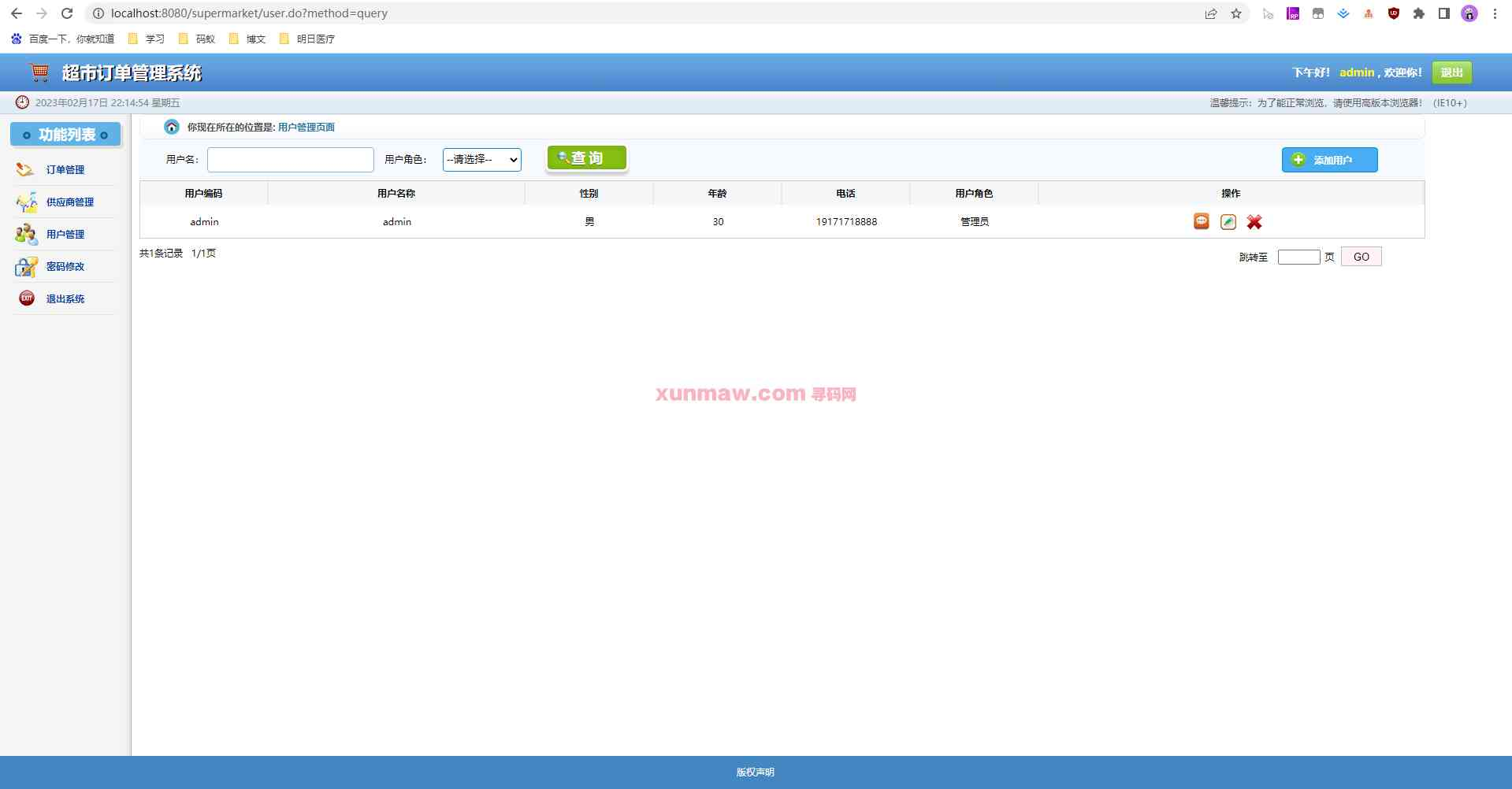Image resolution: width=1512 pixels, height=789 pixels.
Task: Click the 性别 column header
Action: (x=589, y=194)
